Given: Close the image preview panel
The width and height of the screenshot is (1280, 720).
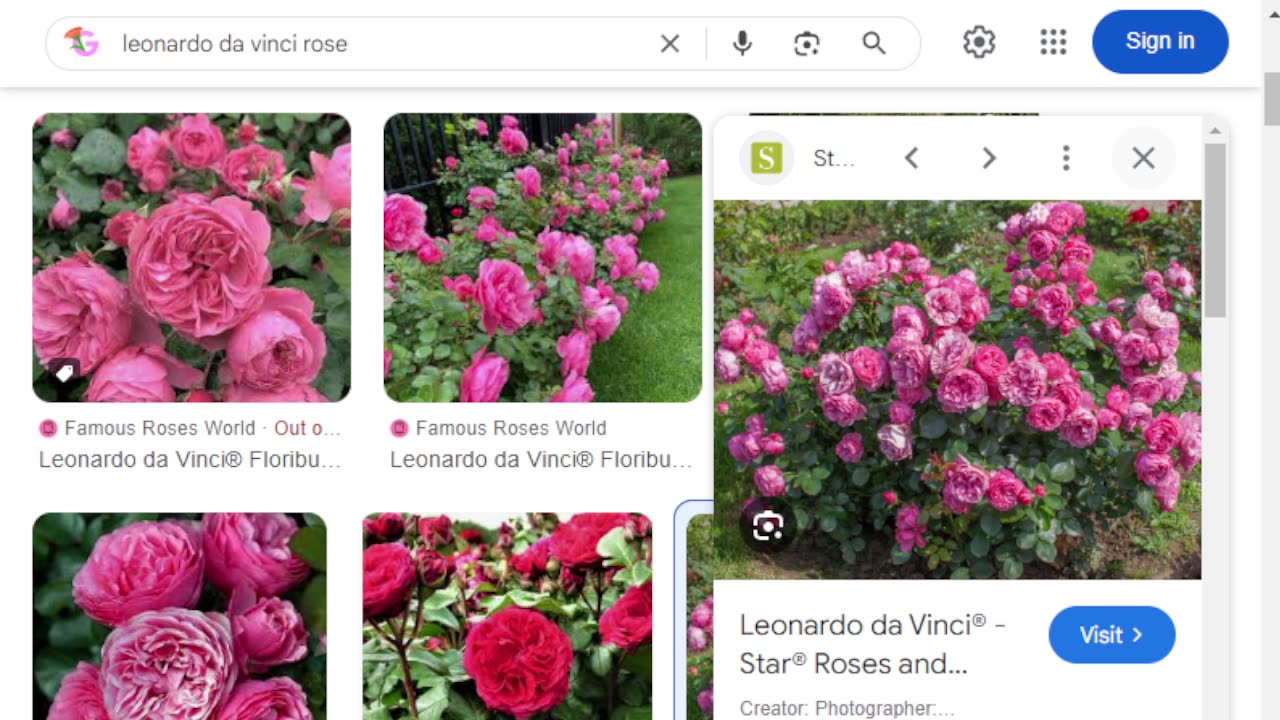Looking at the screenshot, I should [1143, 158].
